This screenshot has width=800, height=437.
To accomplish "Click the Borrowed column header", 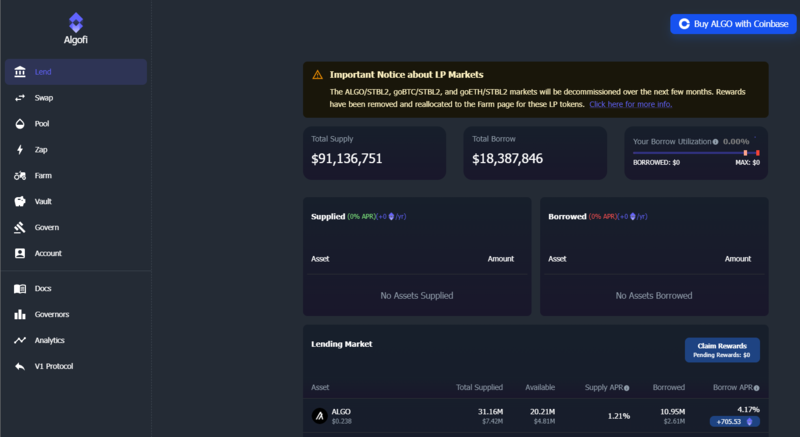I will click(x=668, y=388).
